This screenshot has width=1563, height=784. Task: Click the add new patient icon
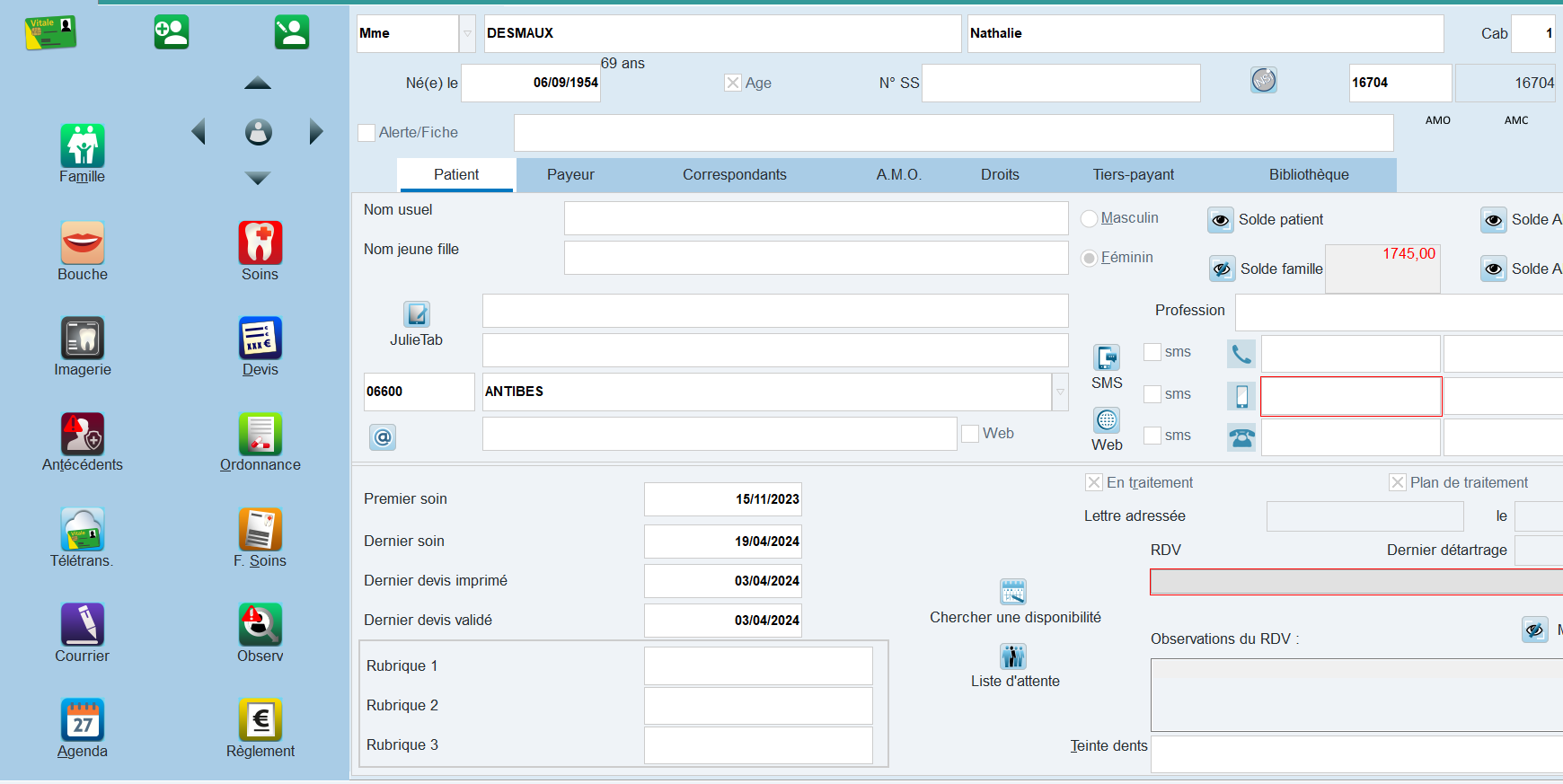point(172,32)
